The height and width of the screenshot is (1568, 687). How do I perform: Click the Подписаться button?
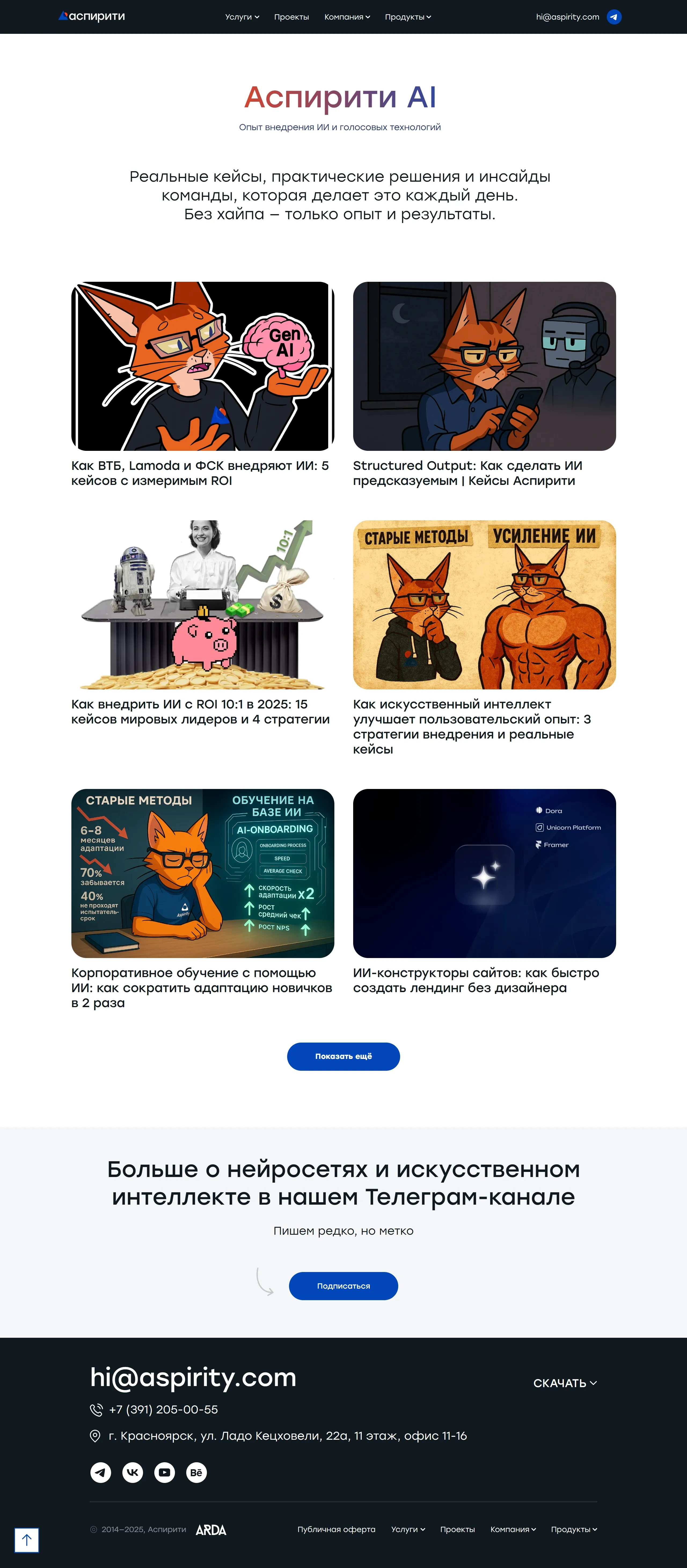click(x=343, y=1286)
